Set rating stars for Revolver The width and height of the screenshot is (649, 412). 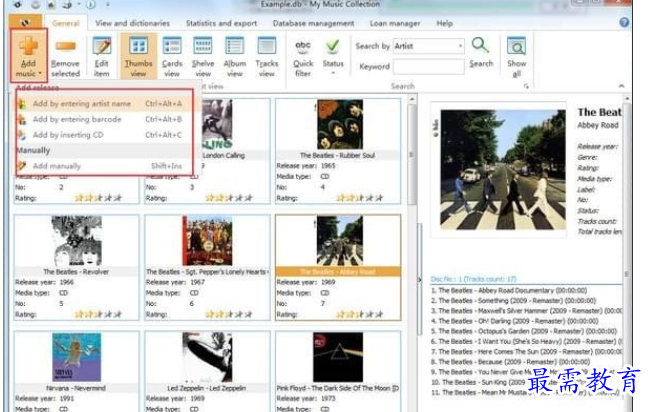98,314
